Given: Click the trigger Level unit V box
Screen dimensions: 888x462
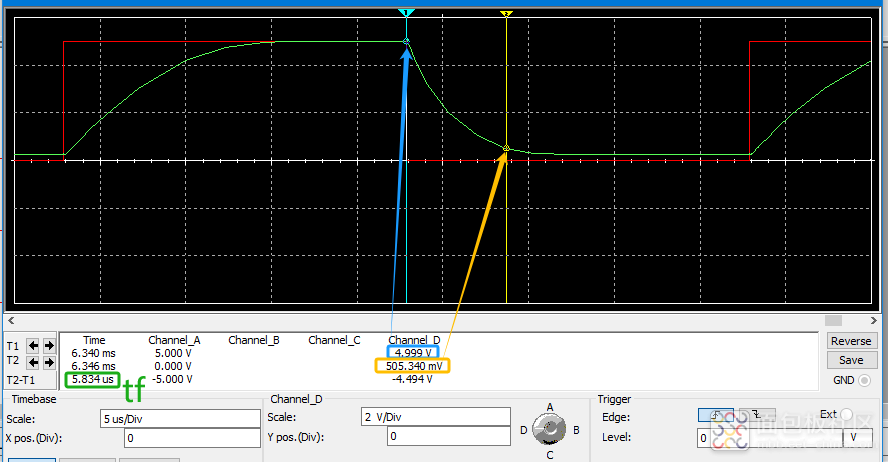Looking at the screenshot, I should tap(857, 437).
